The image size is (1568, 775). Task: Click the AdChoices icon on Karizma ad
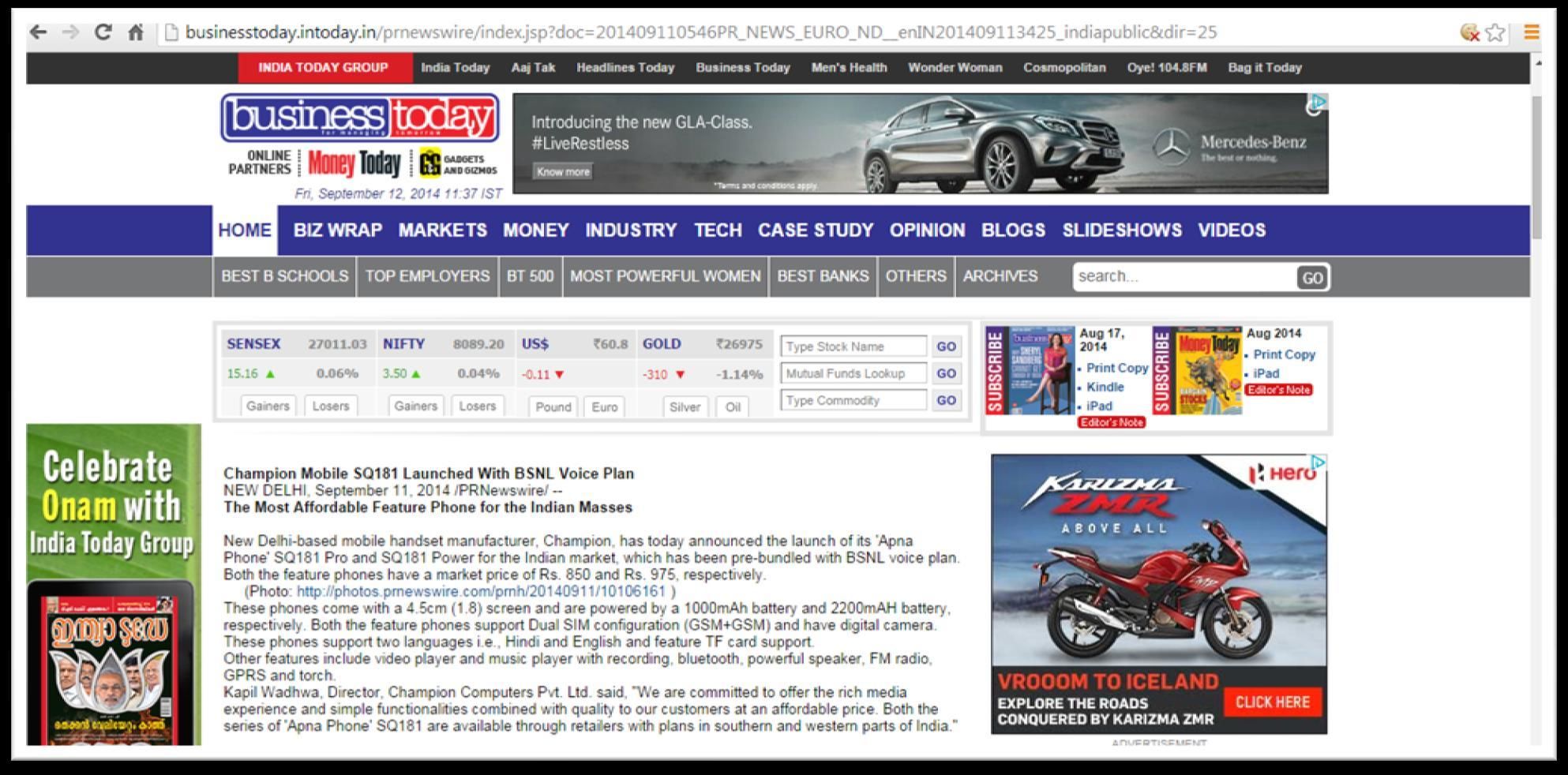pos(1318,462)
